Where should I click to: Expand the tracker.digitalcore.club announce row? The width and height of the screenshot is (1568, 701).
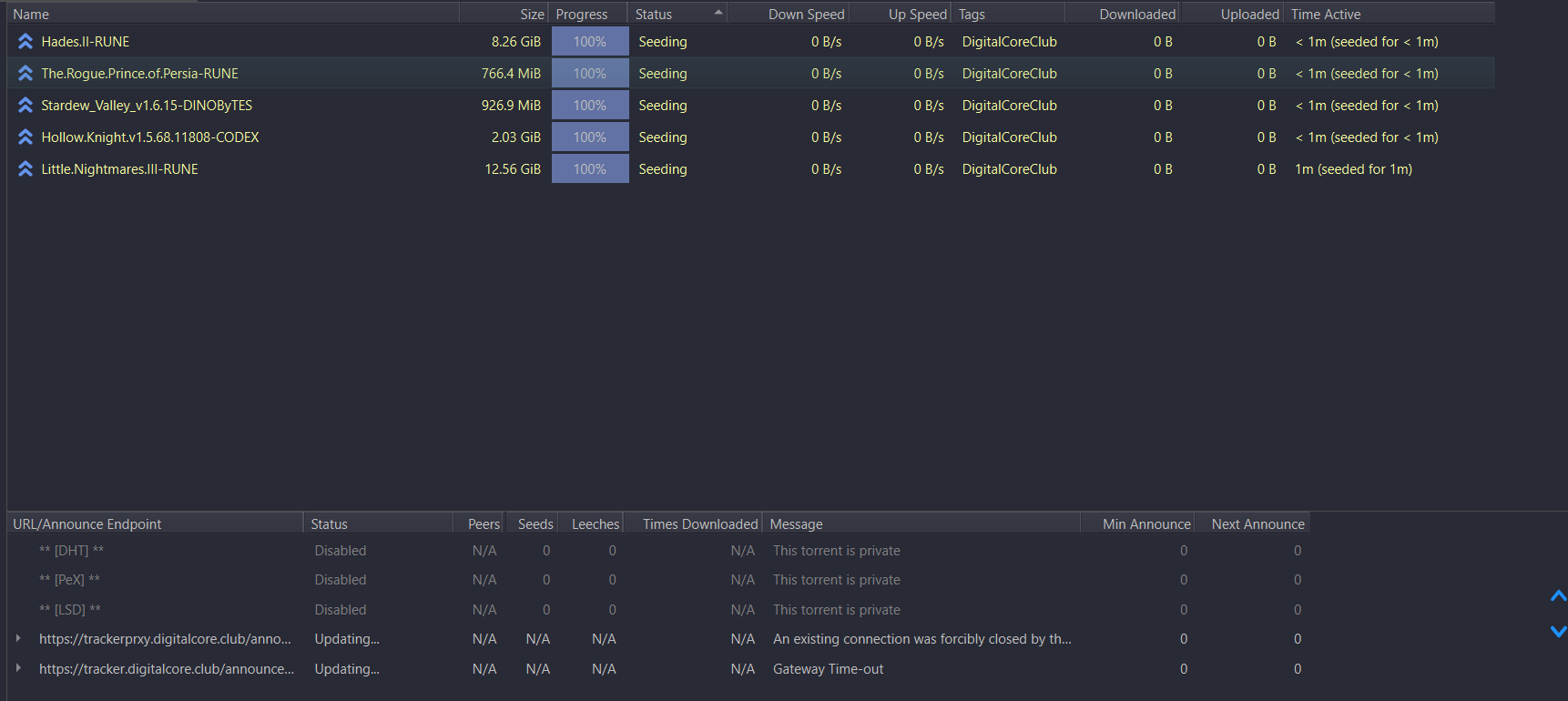pos(18,668)
